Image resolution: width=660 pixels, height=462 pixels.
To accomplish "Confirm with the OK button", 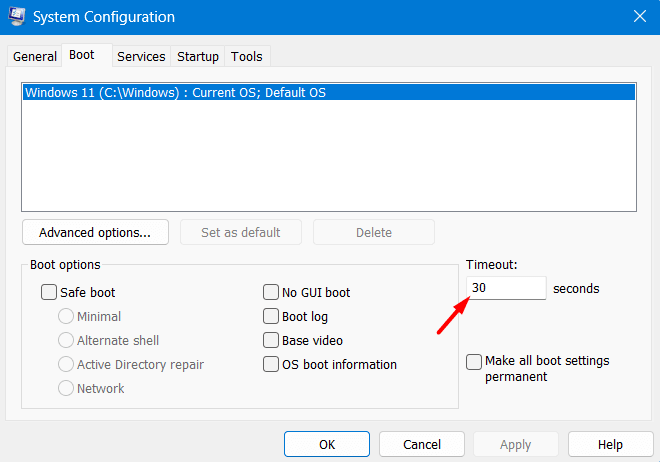I will tap(327, 444).
